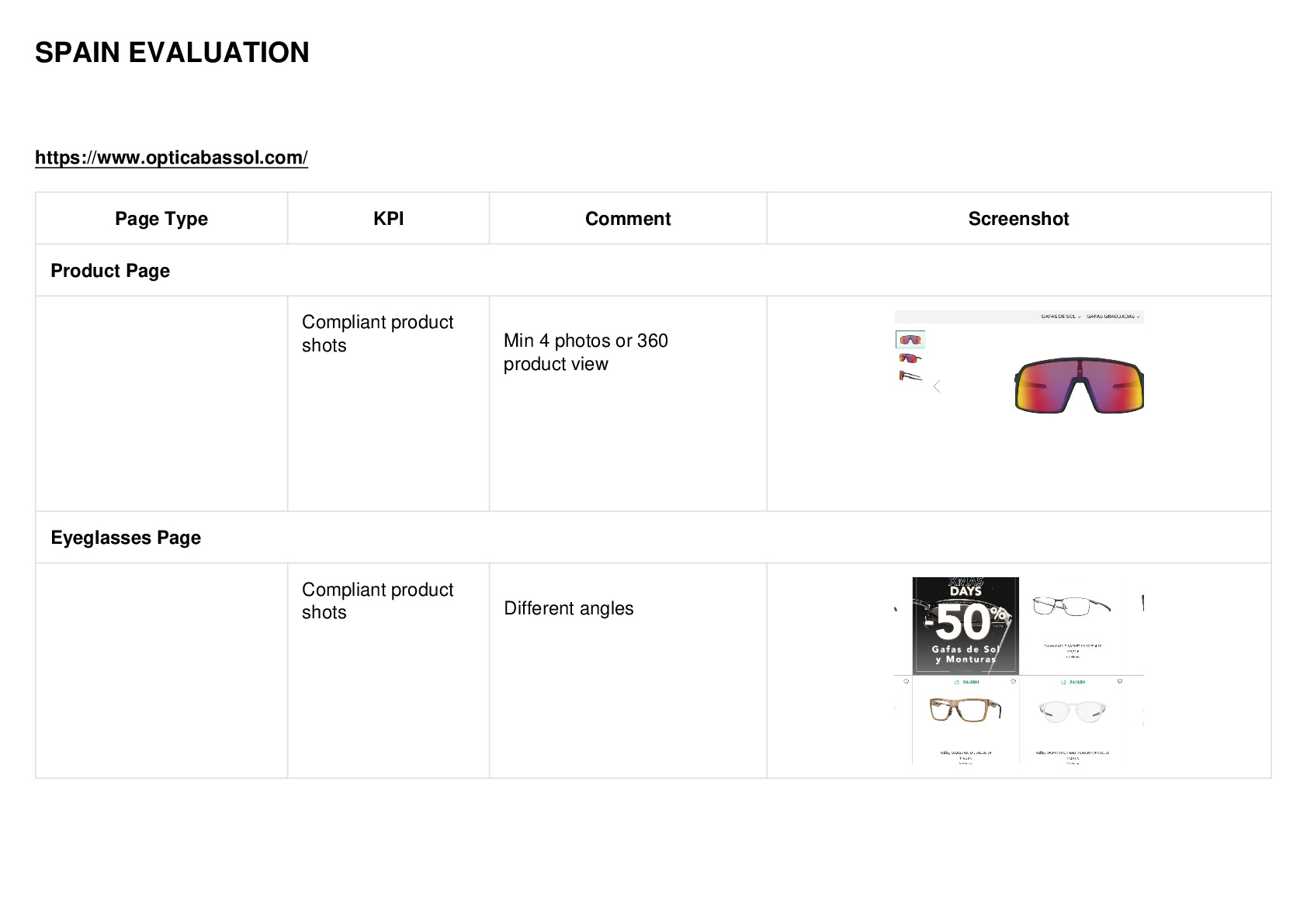
Task: Toggle wishlist heart on brown-frame glasses card
Action: pyautogui.click(x=1013, y=681)
